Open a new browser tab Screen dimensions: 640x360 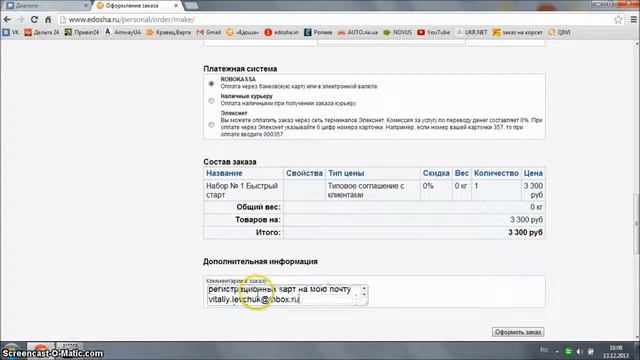click(191, 5)
